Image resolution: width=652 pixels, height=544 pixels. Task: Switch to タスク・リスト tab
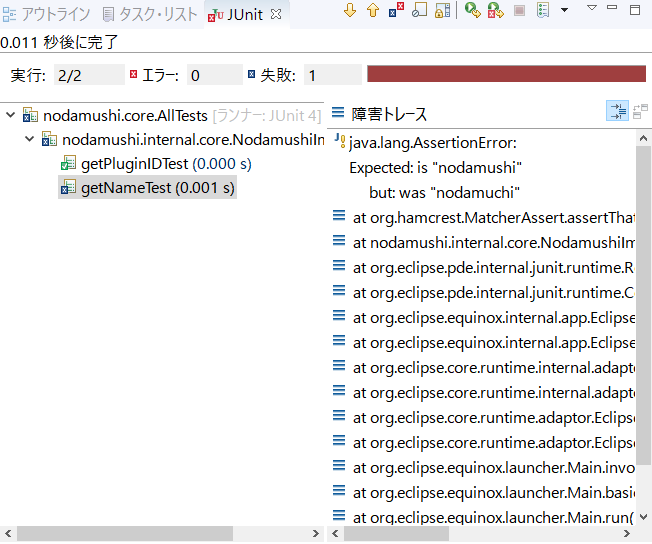point(150,15)
